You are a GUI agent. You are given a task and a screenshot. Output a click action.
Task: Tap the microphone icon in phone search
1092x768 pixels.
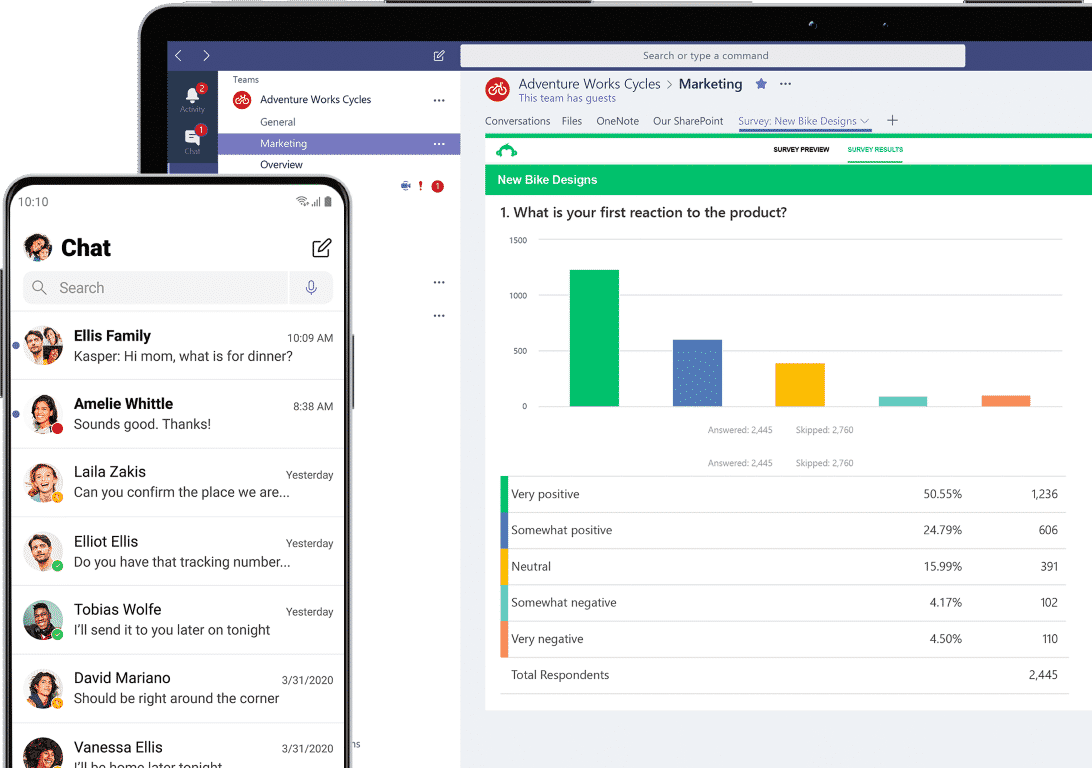(311, 288)
